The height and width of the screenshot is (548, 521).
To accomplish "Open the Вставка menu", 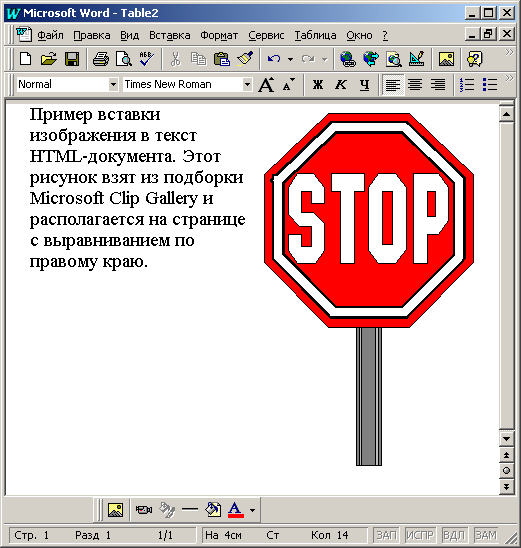I will (169, 35).
